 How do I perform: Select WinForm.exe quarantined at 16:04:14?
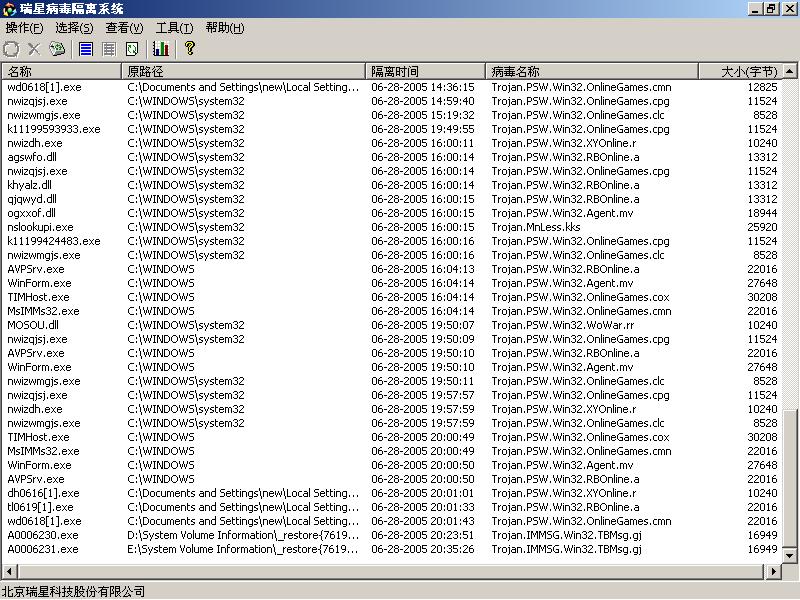[x=392, y=283]
